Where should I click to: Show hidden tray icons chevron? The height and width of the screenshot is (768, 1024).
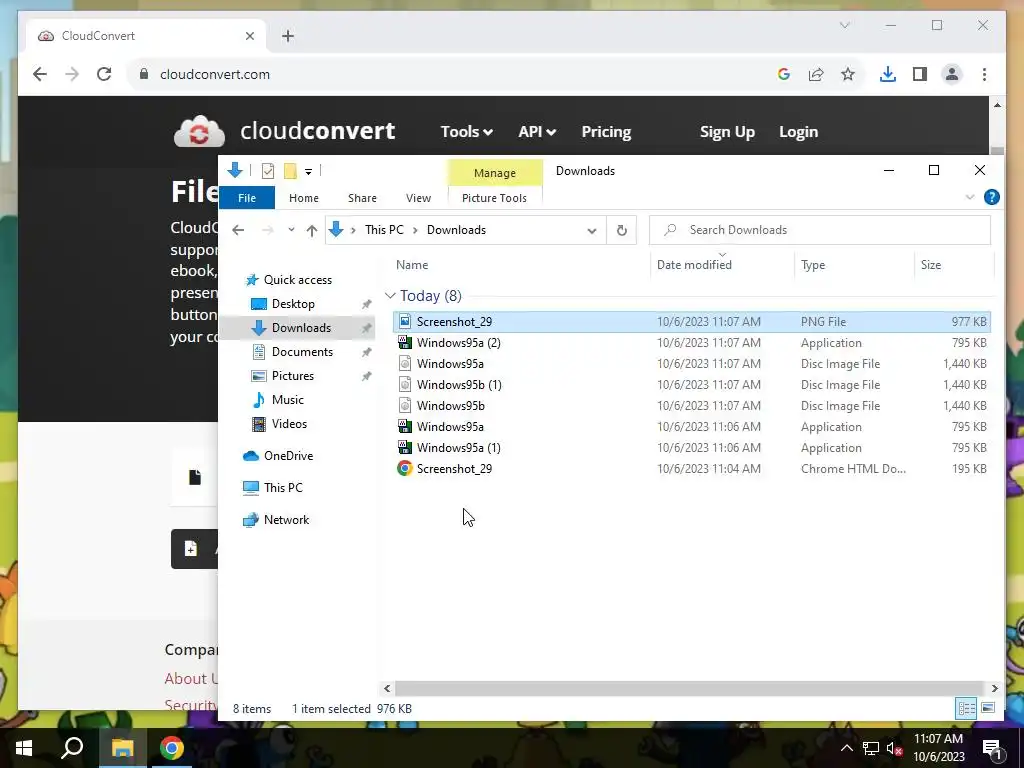[846, 748]
